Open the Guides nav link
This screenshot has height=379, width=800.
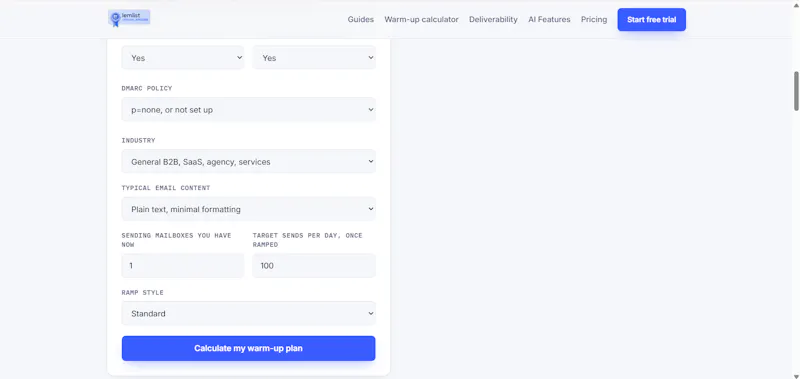tap(361, 19)
